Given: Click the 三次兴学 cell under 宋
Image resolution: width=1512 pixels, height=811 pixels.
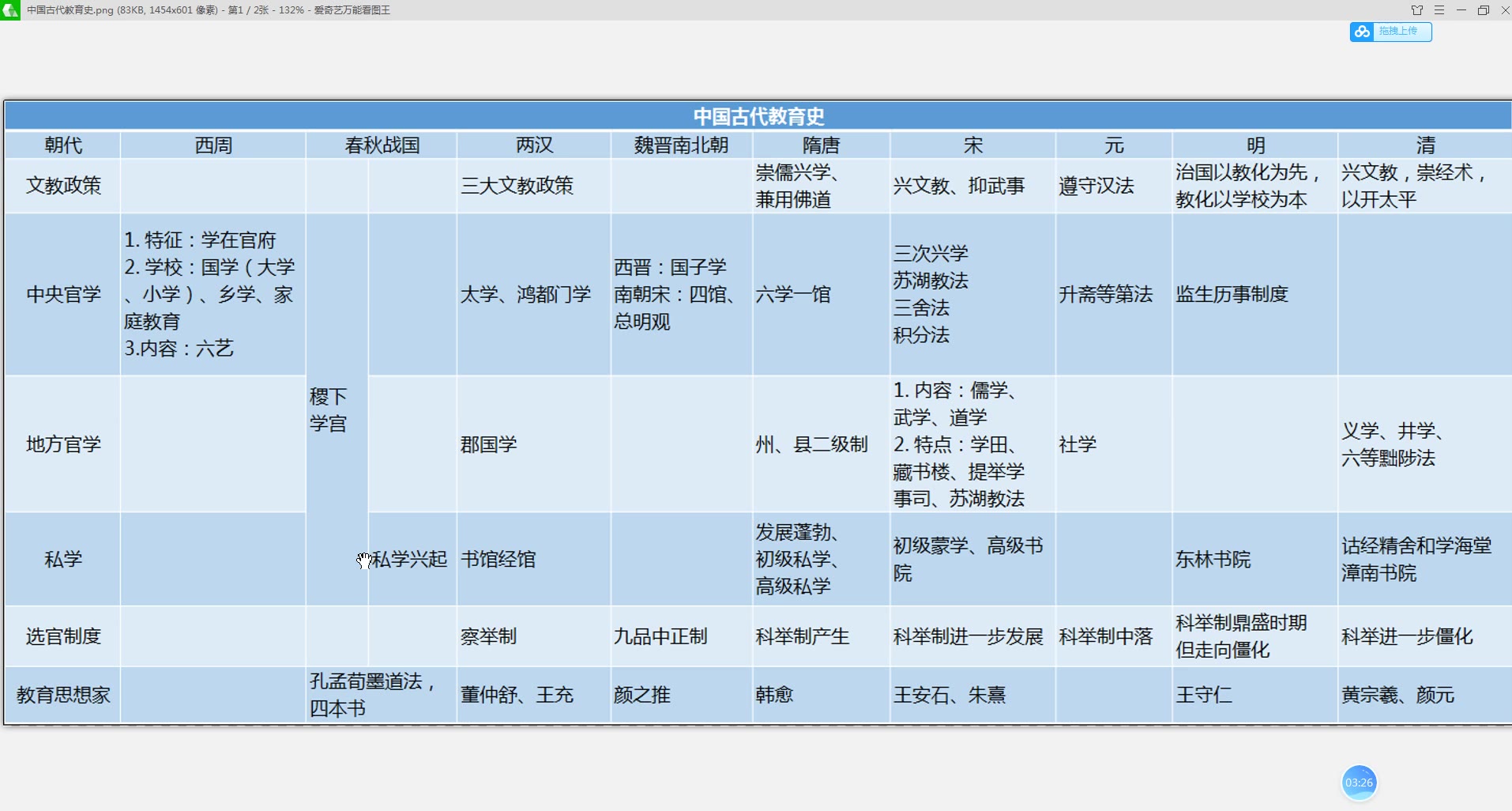Looking at the screenshot, I should pos(972,294).
